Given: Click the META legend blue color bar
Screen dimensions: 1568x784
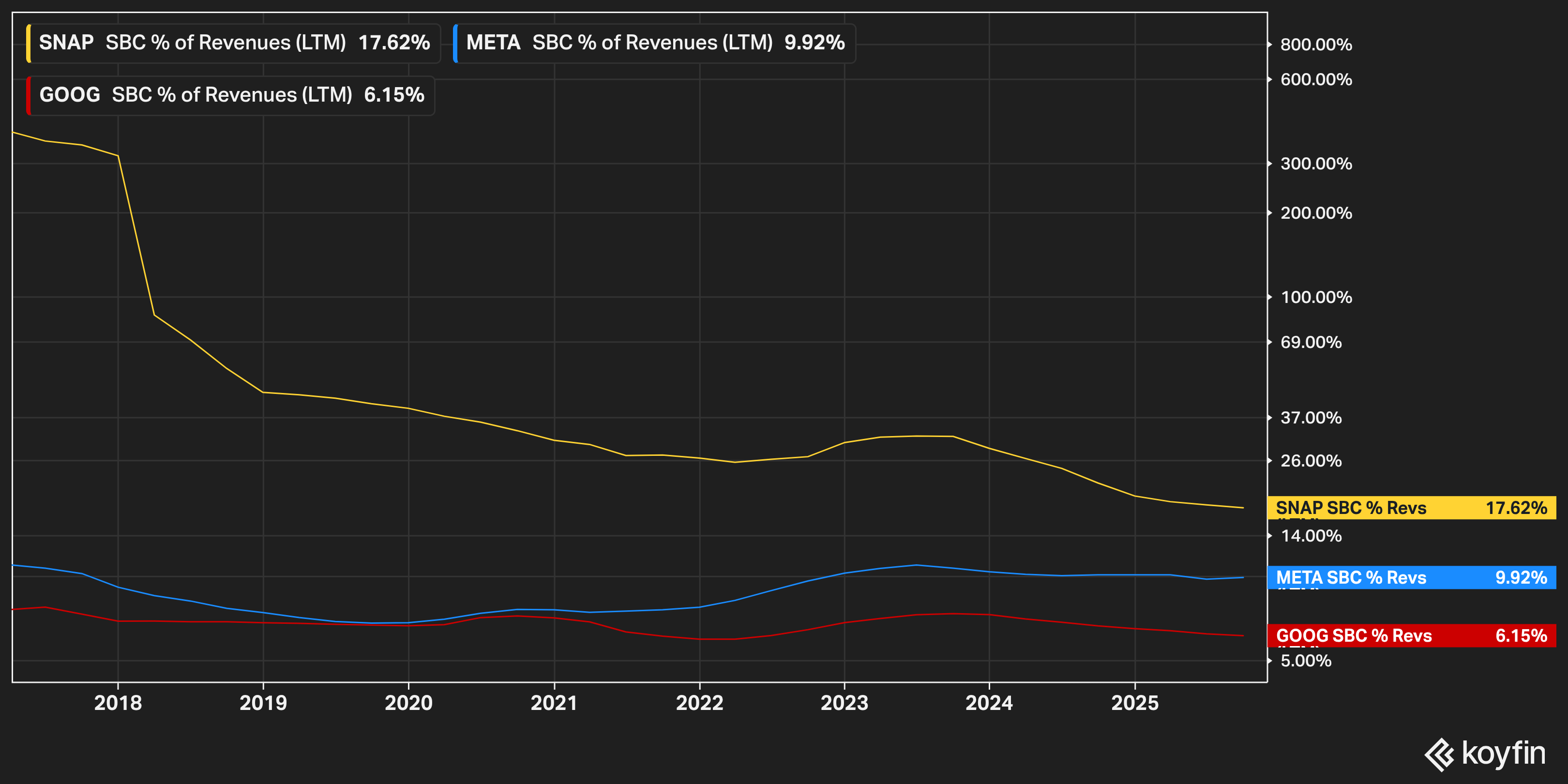Looking at the screenshot, I should (455, 43).
